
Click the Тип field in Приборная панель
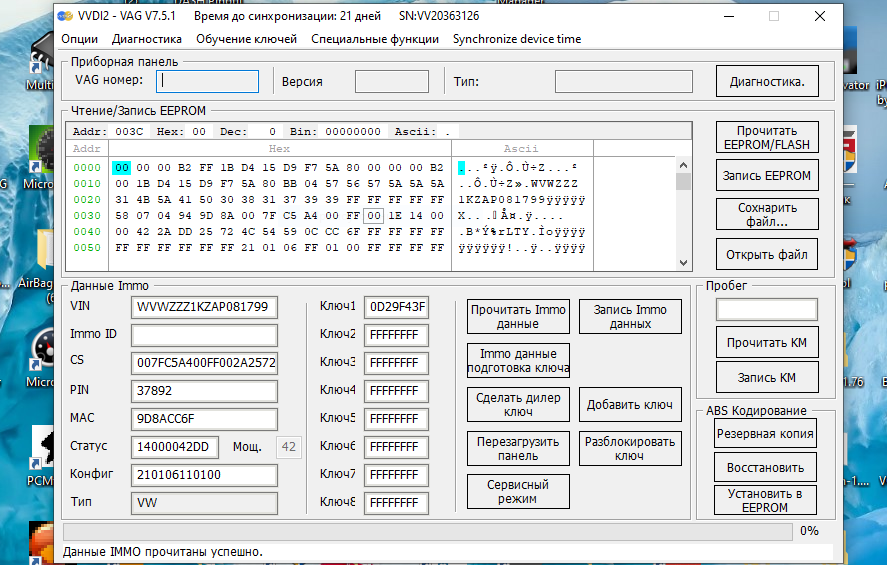623,81
